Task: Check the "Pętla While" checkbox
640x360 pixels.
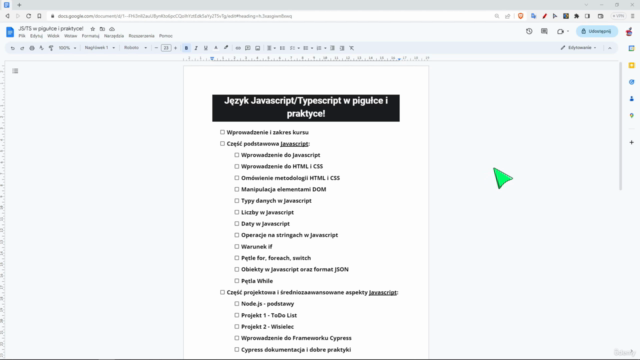Action: click(237, 281)
